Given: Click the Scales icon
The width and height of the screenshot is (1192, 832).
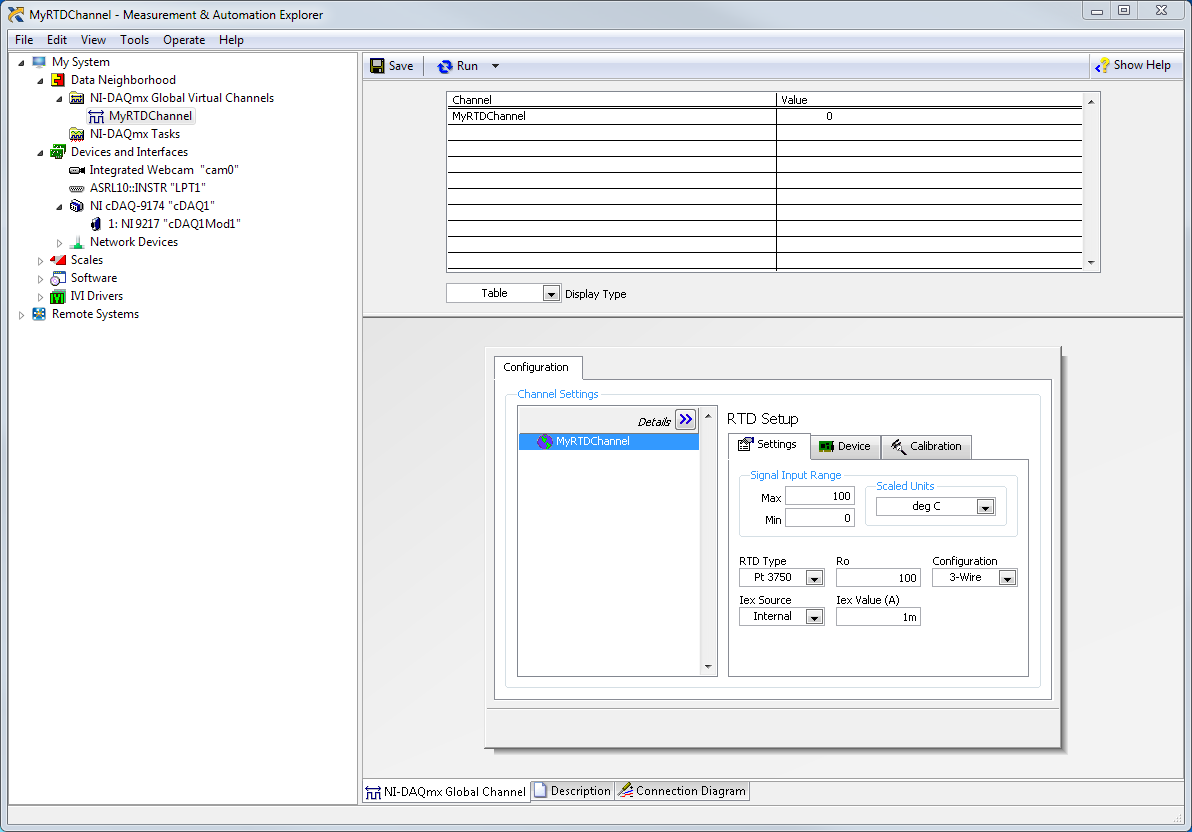Looking at the screenshot, I should click(58, 260).
